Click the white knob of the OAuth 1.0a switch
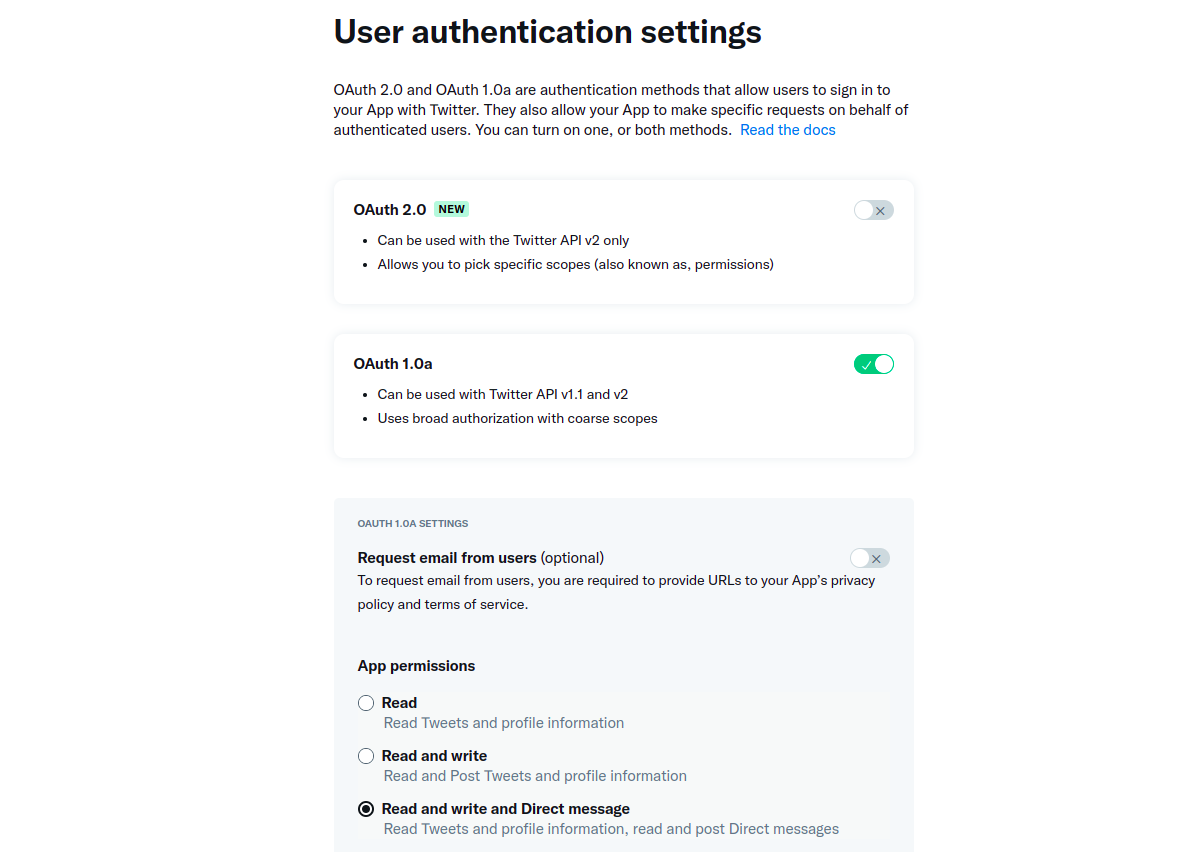 point(884,364)
